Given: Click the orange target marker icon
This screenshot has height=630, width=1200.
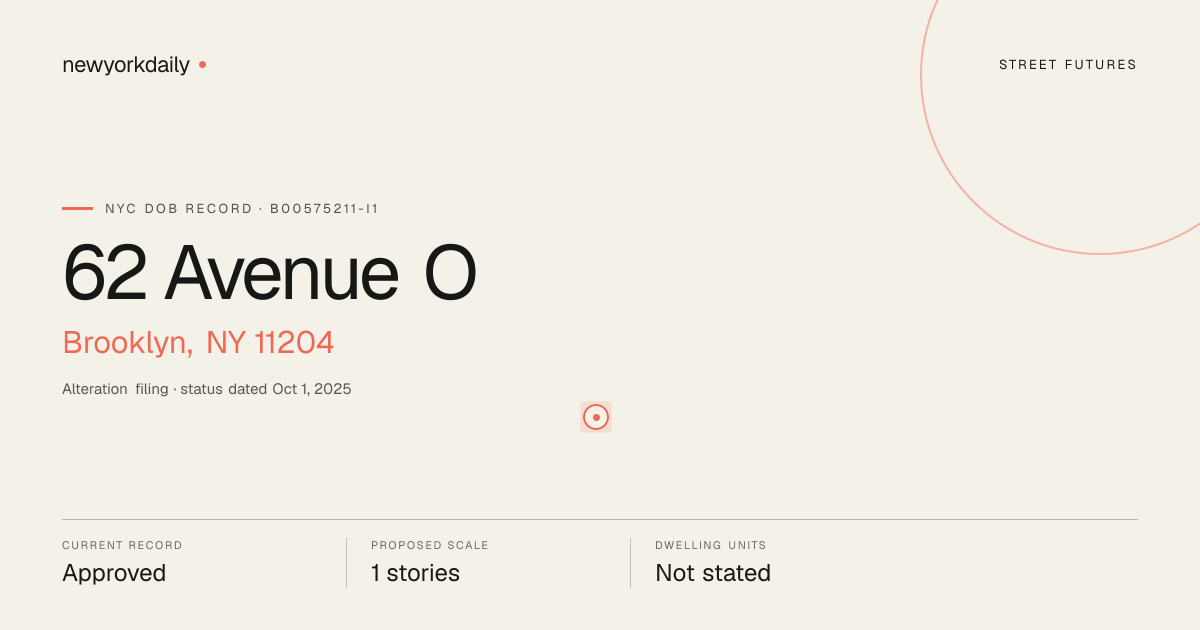Looking at the screenshot, I should (596, 417).
